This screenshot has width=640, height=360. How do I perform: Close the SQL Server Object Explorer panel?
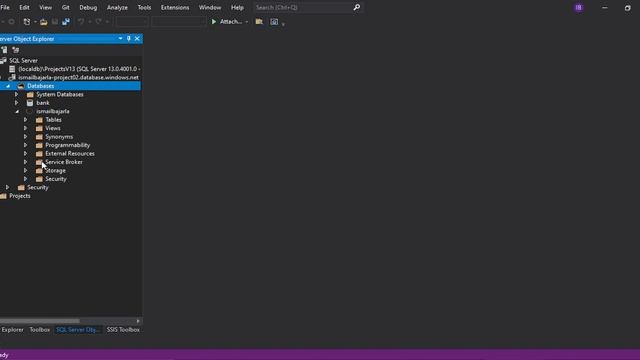(x=137, y=39)
